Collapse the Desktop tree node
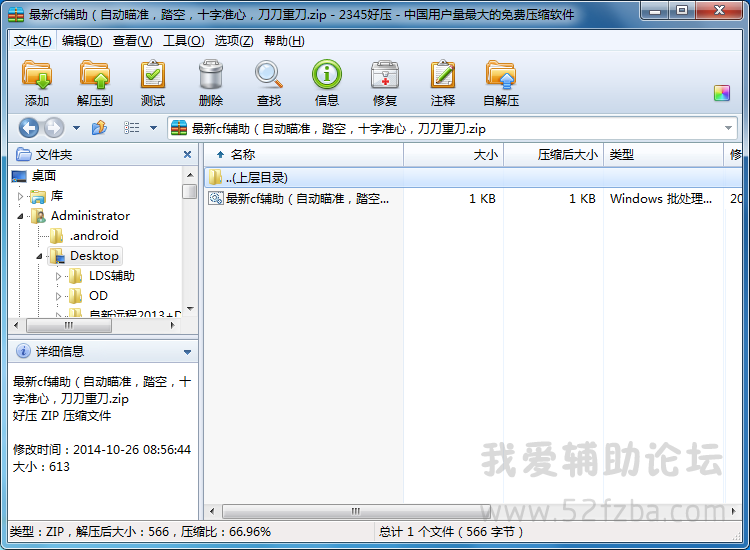The image size is (750, 550). click(39, 256)
